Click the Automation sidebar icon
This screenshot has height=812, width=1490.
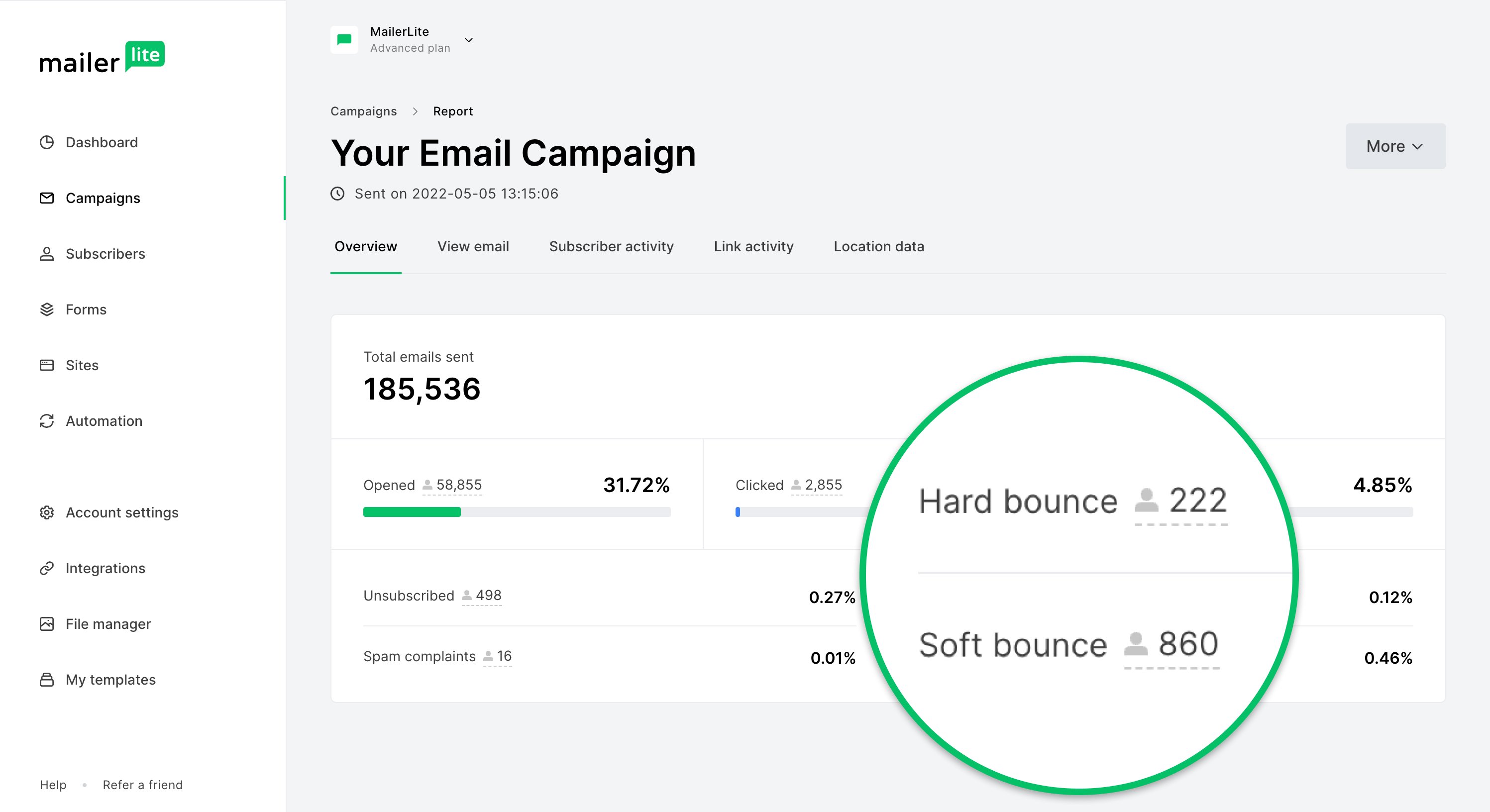tap(47, 420)
